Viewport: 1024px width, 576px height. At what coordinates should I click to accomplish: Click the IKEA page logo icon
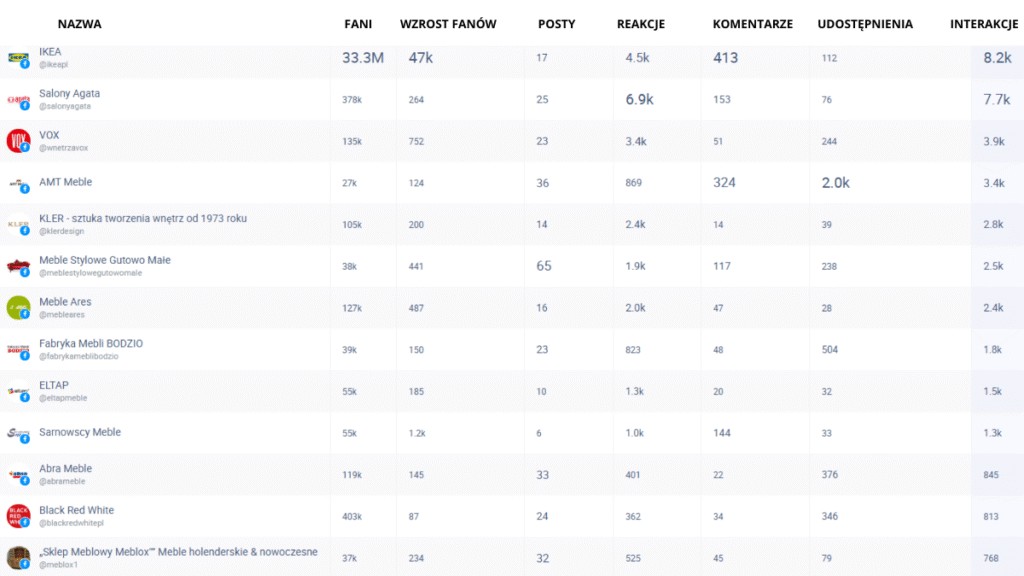point(18,58)
